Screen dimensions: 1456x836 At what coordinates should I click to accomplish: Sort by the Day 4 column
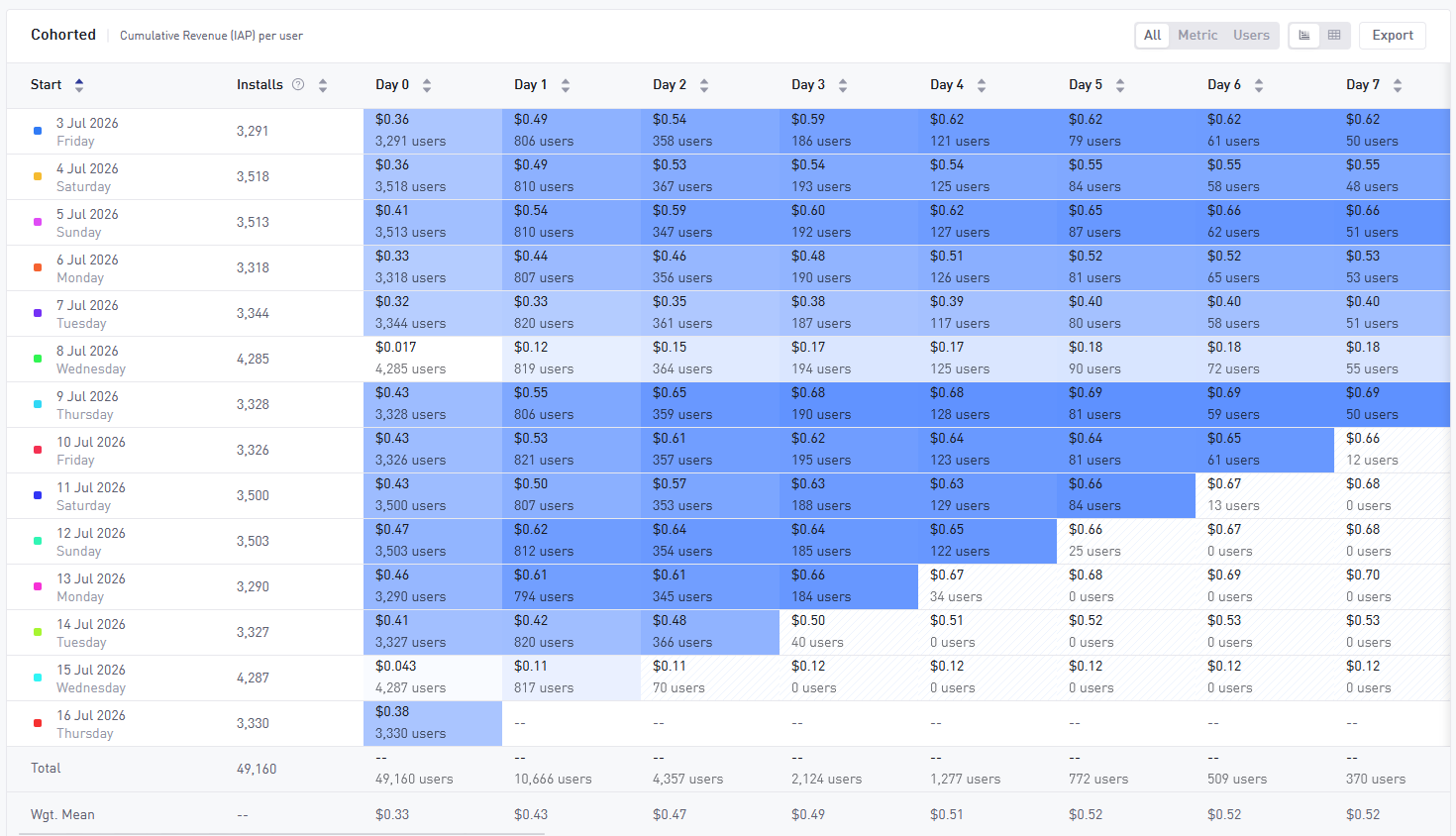(982, 85)
